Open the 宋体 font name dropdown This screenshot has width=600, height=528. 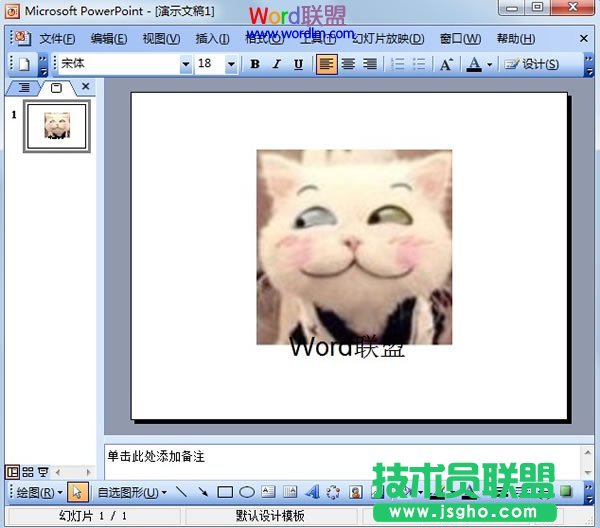coord(186,64)
